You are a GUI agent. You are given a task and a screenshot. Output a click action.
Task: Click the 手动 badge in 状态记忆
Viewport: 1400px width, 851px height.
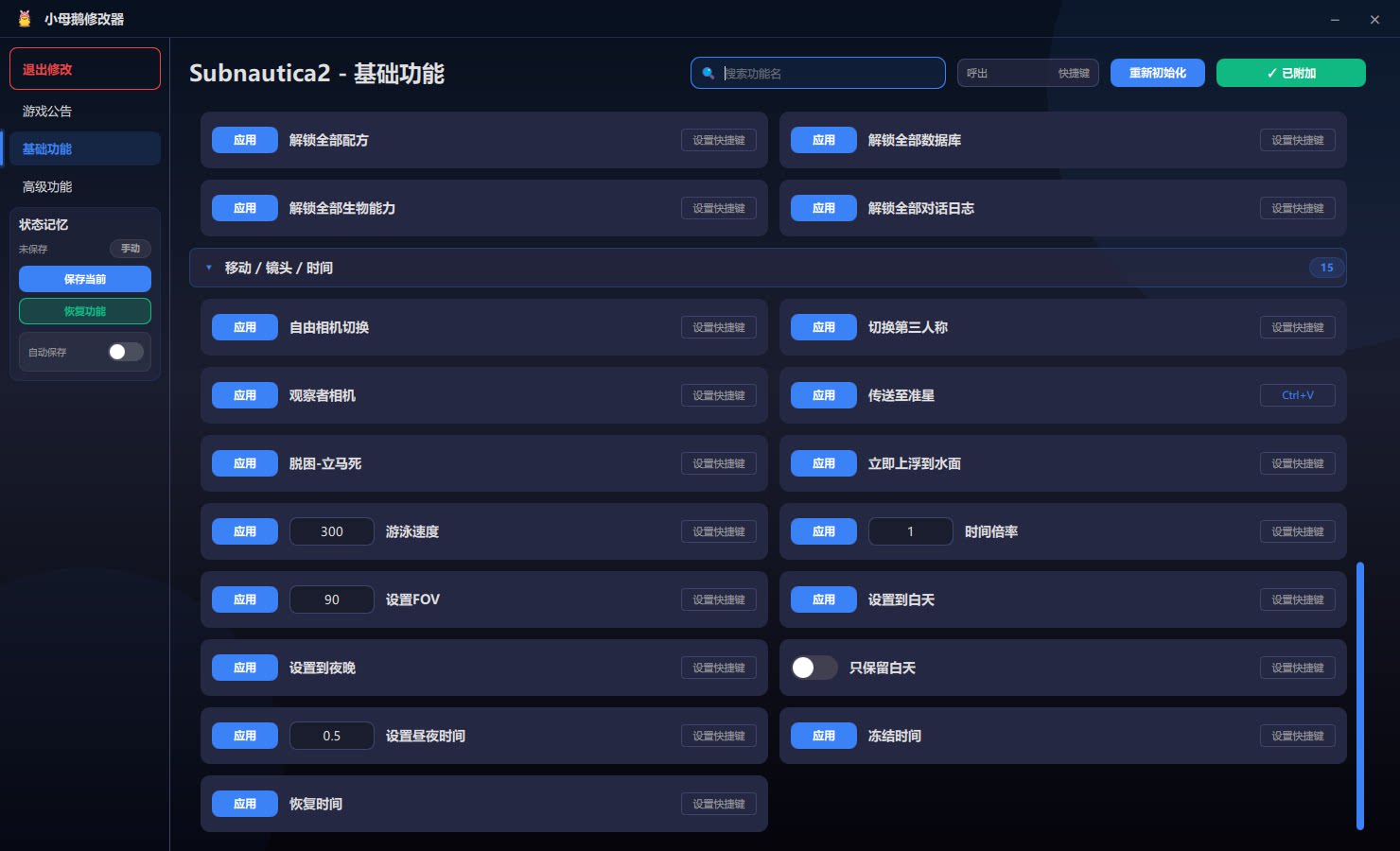pyautogui.click(x=131, y=249)
